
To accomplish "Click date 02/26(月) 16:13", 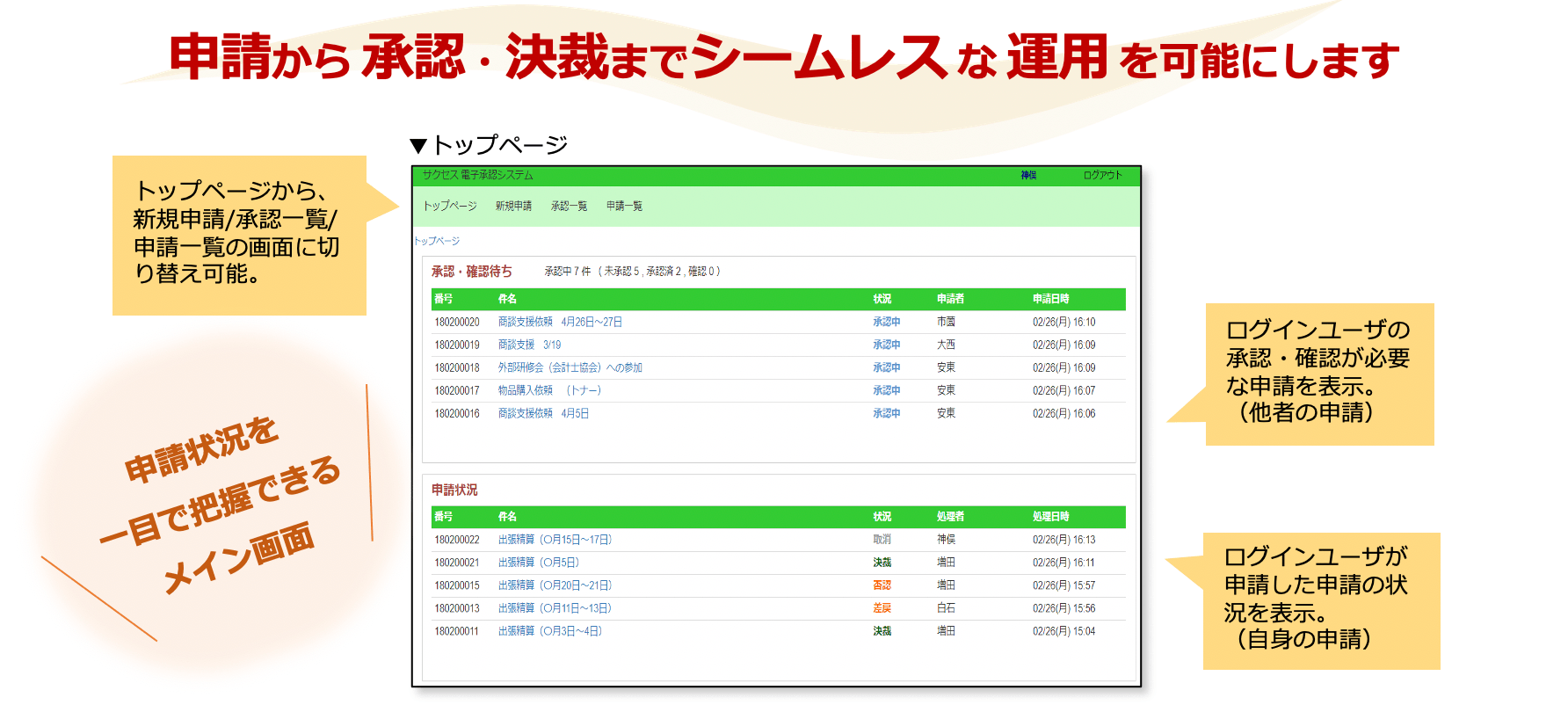I will pos(1063,540).
